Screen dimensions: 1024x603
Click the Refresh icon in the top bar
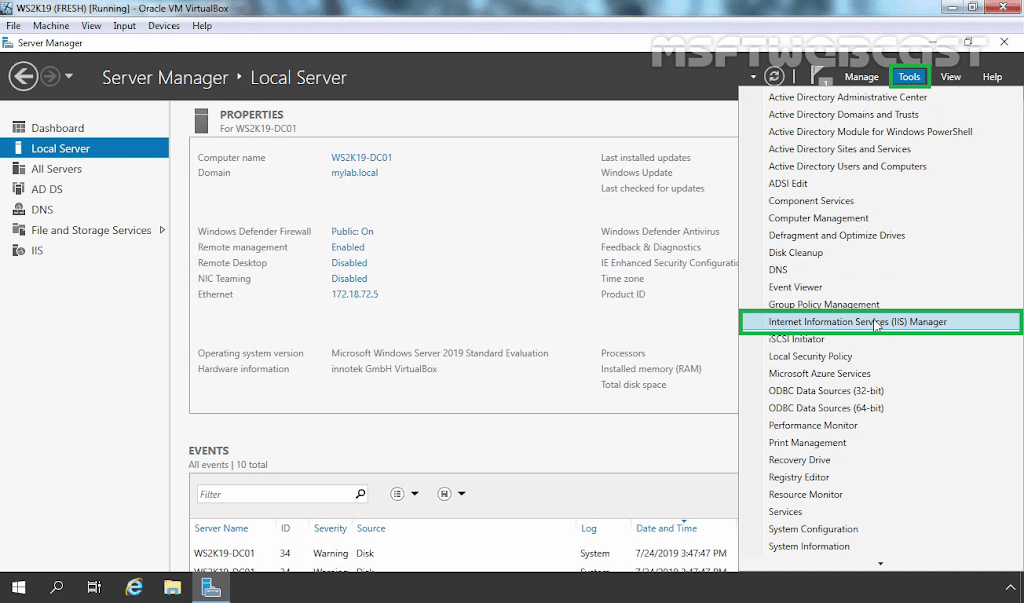pos(774,75)
